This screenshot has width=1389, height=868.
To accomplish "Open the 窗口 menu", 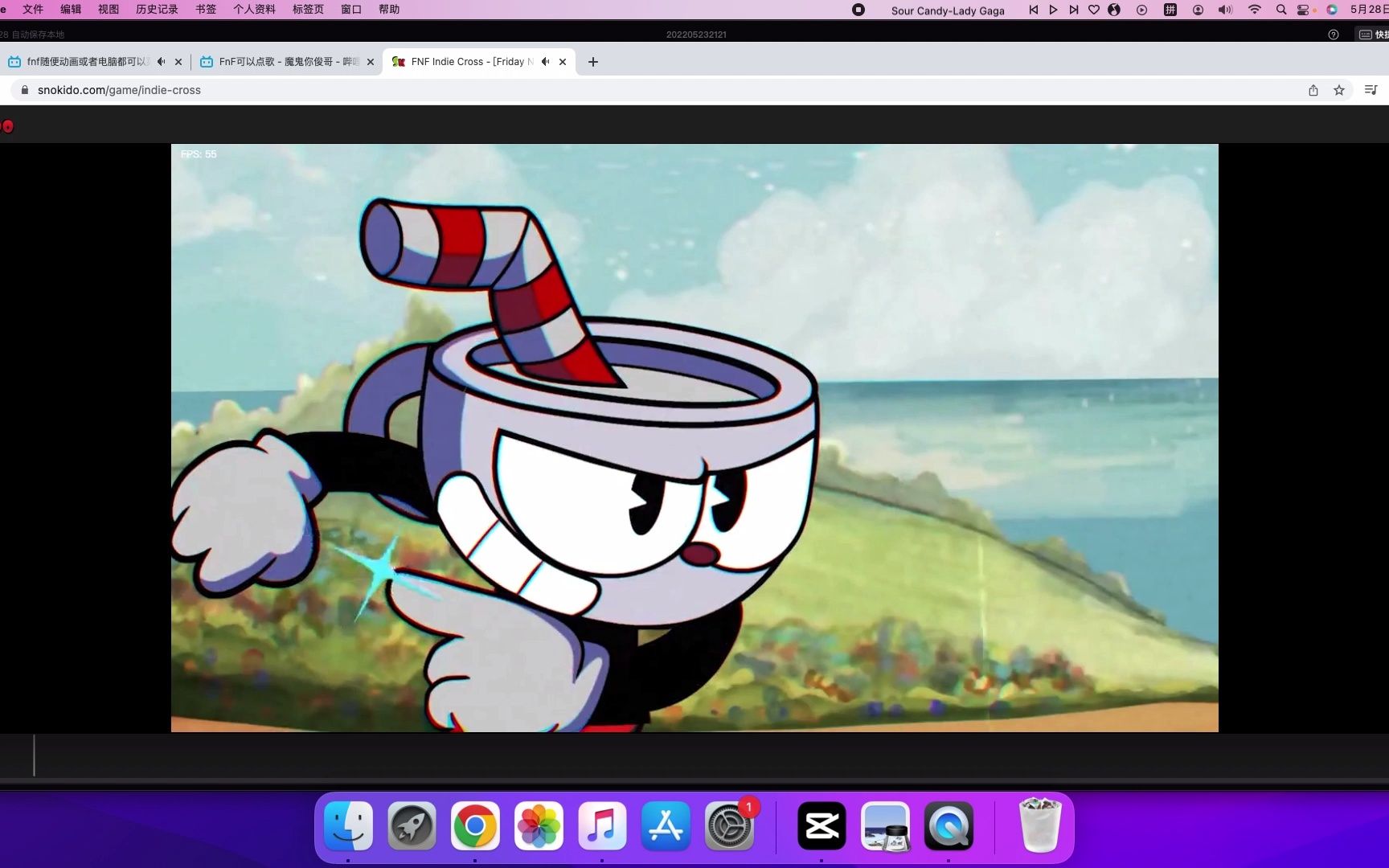I will 351,10.
